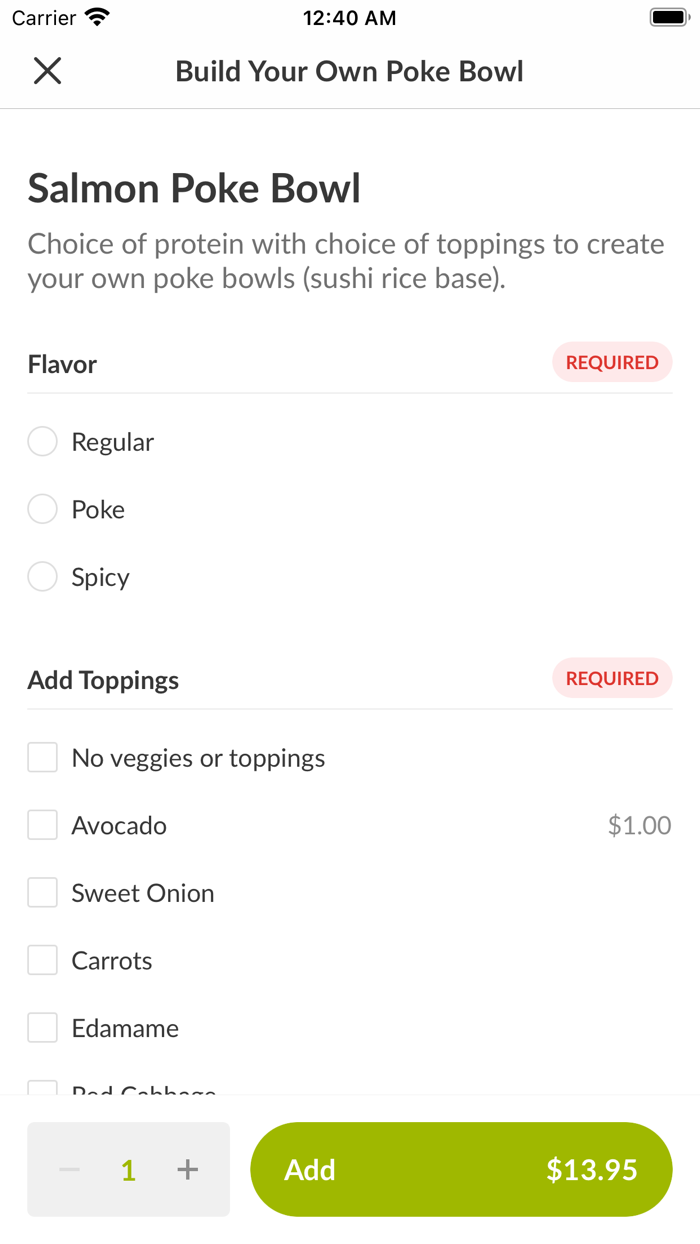Close the Build Your Own Poke Bowl screen
Screen dimensions: 700x1244
pyautogui.click(x=47, y=71)
